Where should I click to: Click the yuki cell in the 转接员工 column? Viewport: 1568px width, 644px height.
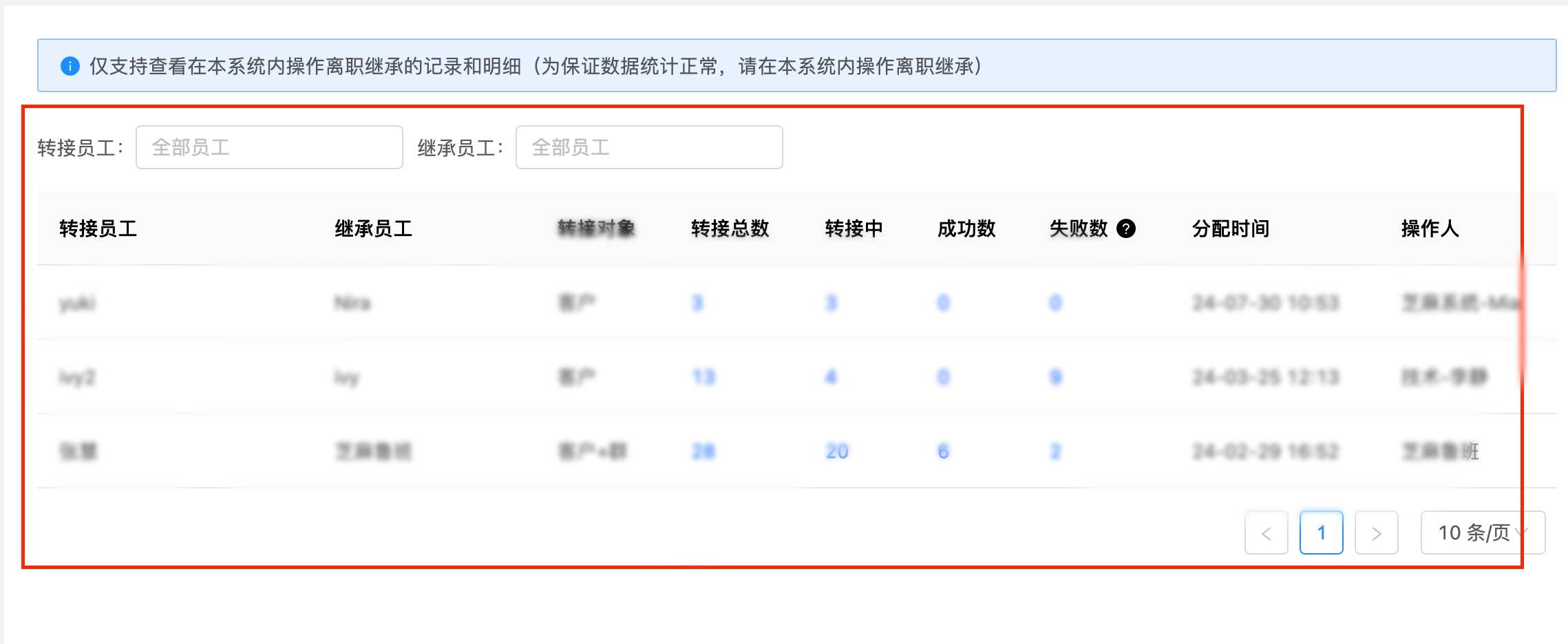77,303
